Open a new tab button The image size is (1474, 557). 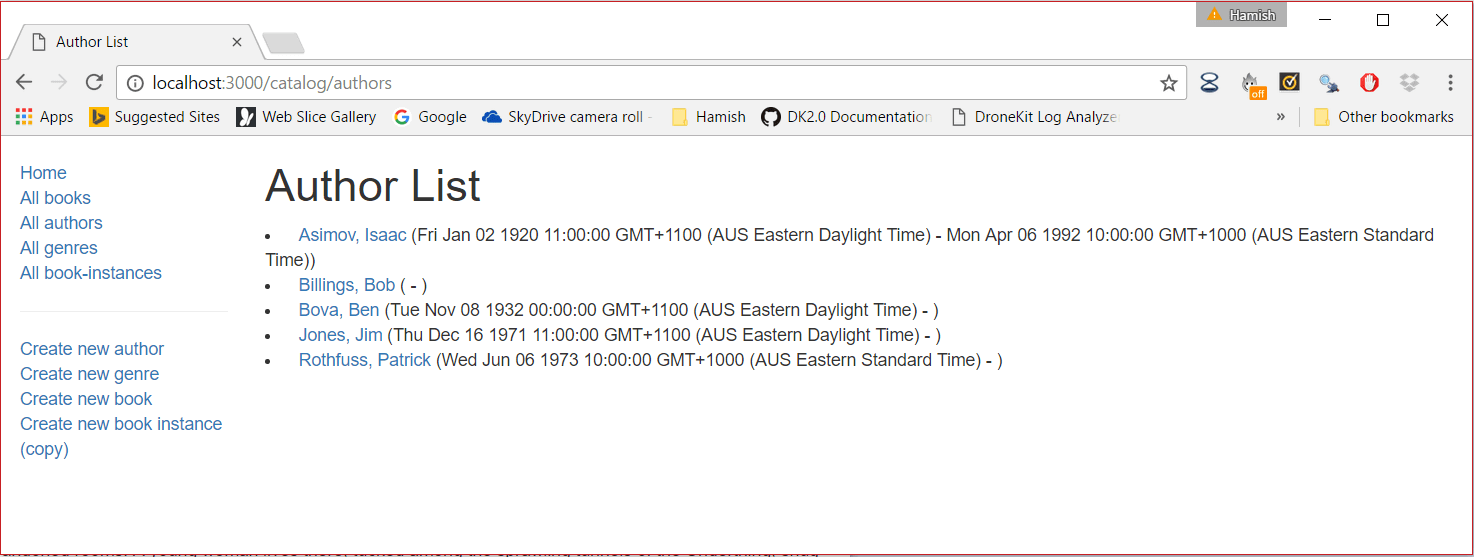coord(284,43)
